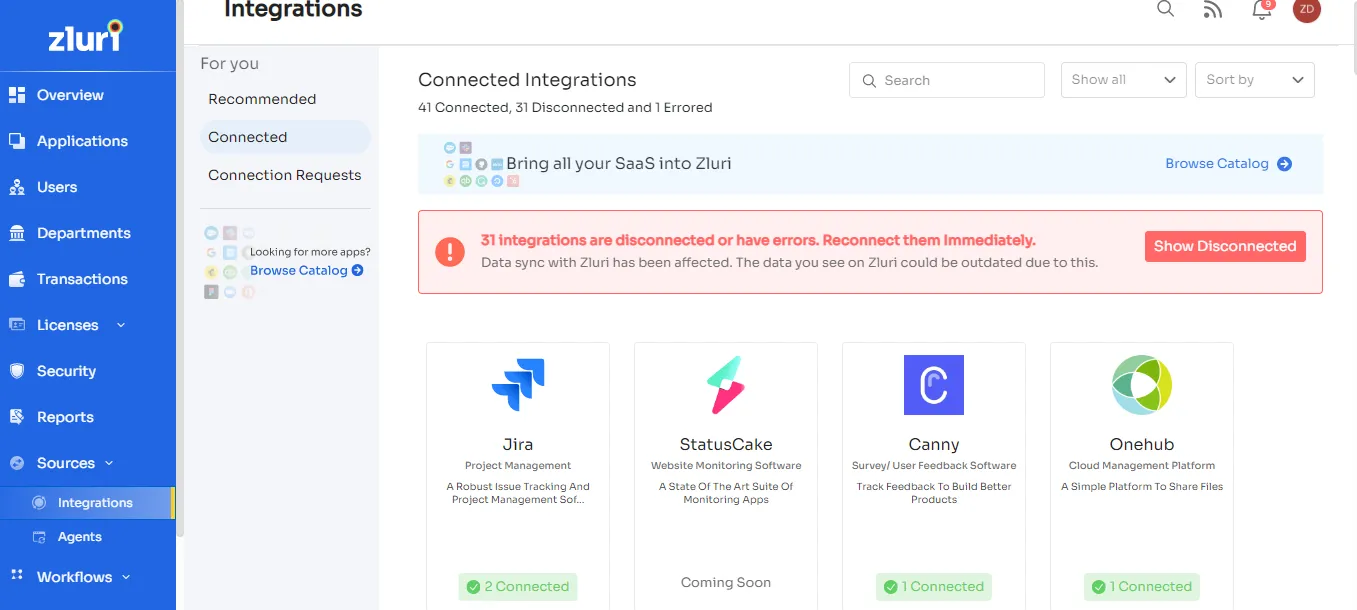Screen dimensions: 1357x610
Task: Open the ZD user avatar menu
Action: click(1307, 9)
